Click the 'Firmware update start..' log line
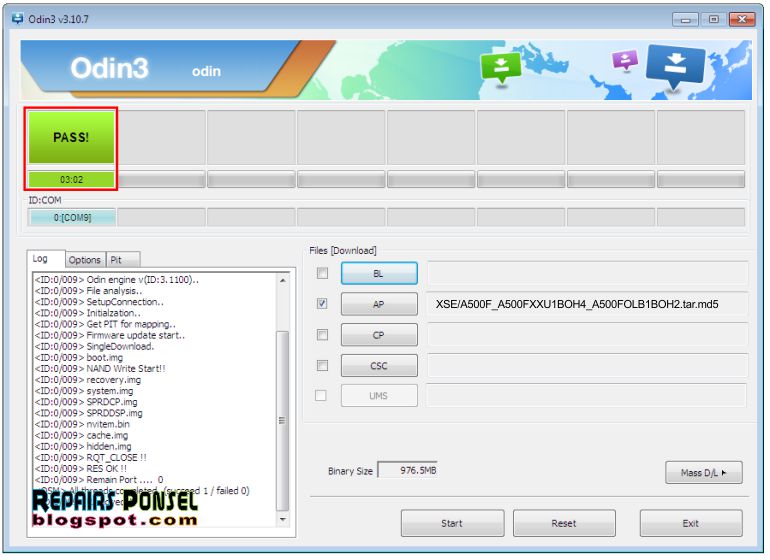The height and width of the screenshot is (560, 770). coord(110,335)
